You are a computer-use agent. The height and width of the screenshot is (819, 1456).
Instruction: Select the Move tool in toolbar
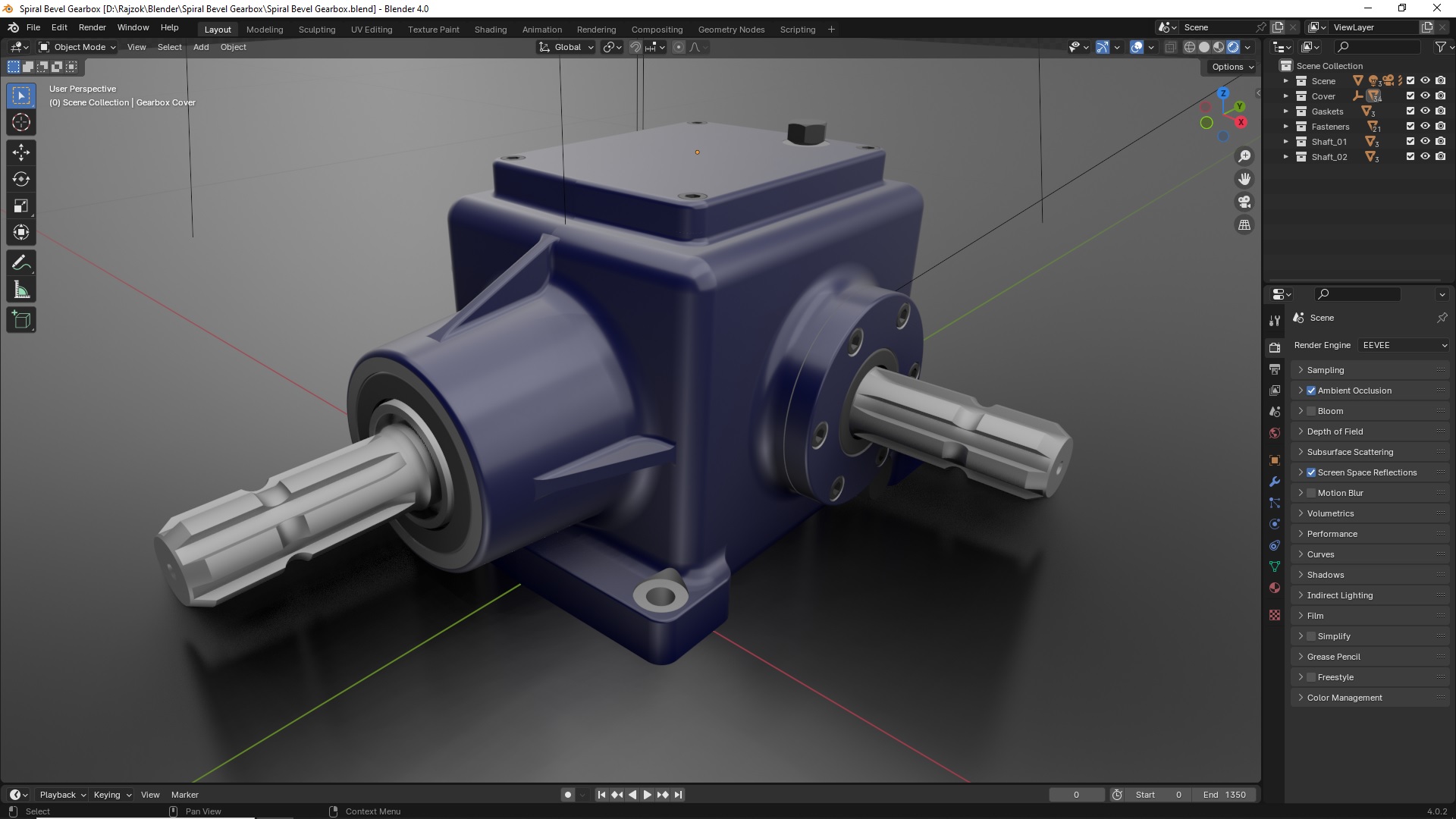point(21,152)
